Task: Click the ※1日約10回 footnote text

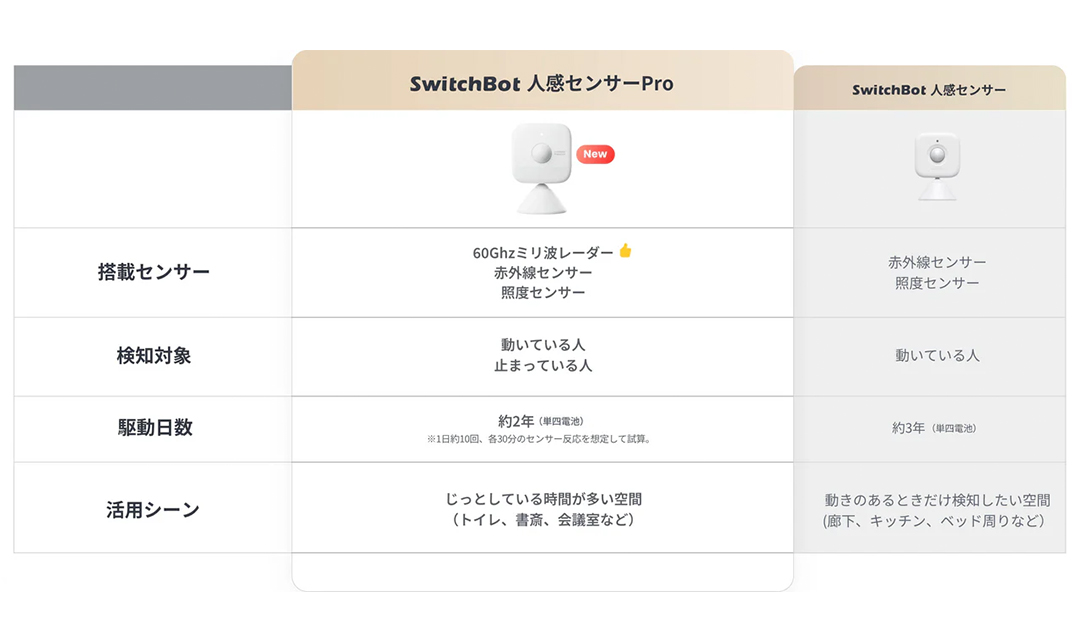Action: point(538,439)
